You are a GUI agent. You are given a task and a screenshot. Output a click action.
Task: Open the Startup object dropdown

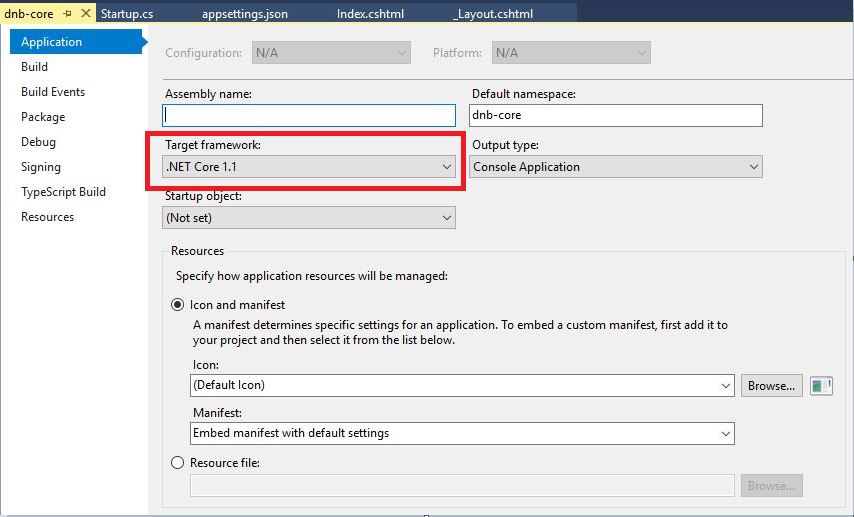point(309,217)
